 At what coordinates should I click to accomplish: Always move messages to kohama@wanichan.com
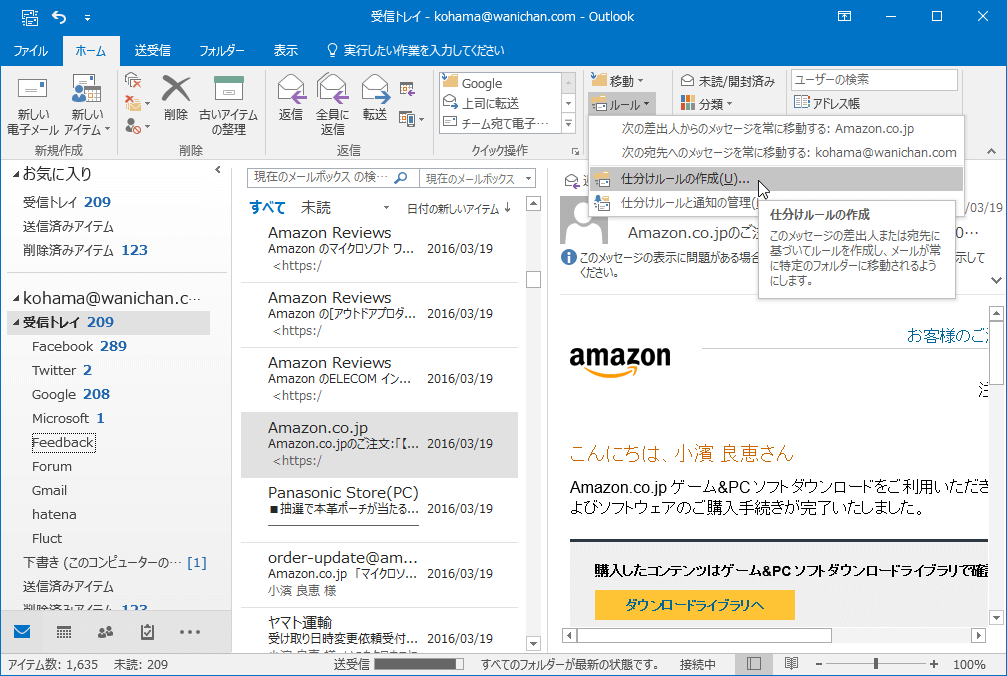776,153
